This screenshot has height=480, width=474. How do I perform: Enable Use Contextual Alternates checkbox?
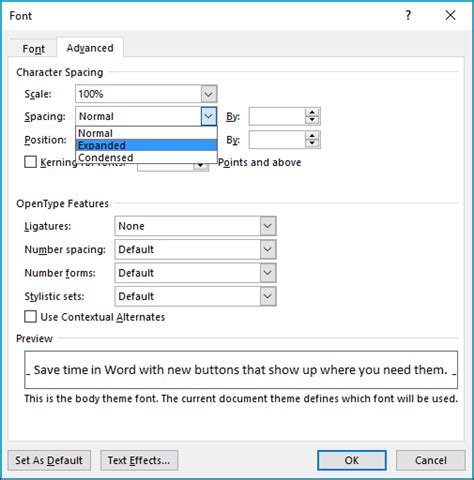coord(30,317)
